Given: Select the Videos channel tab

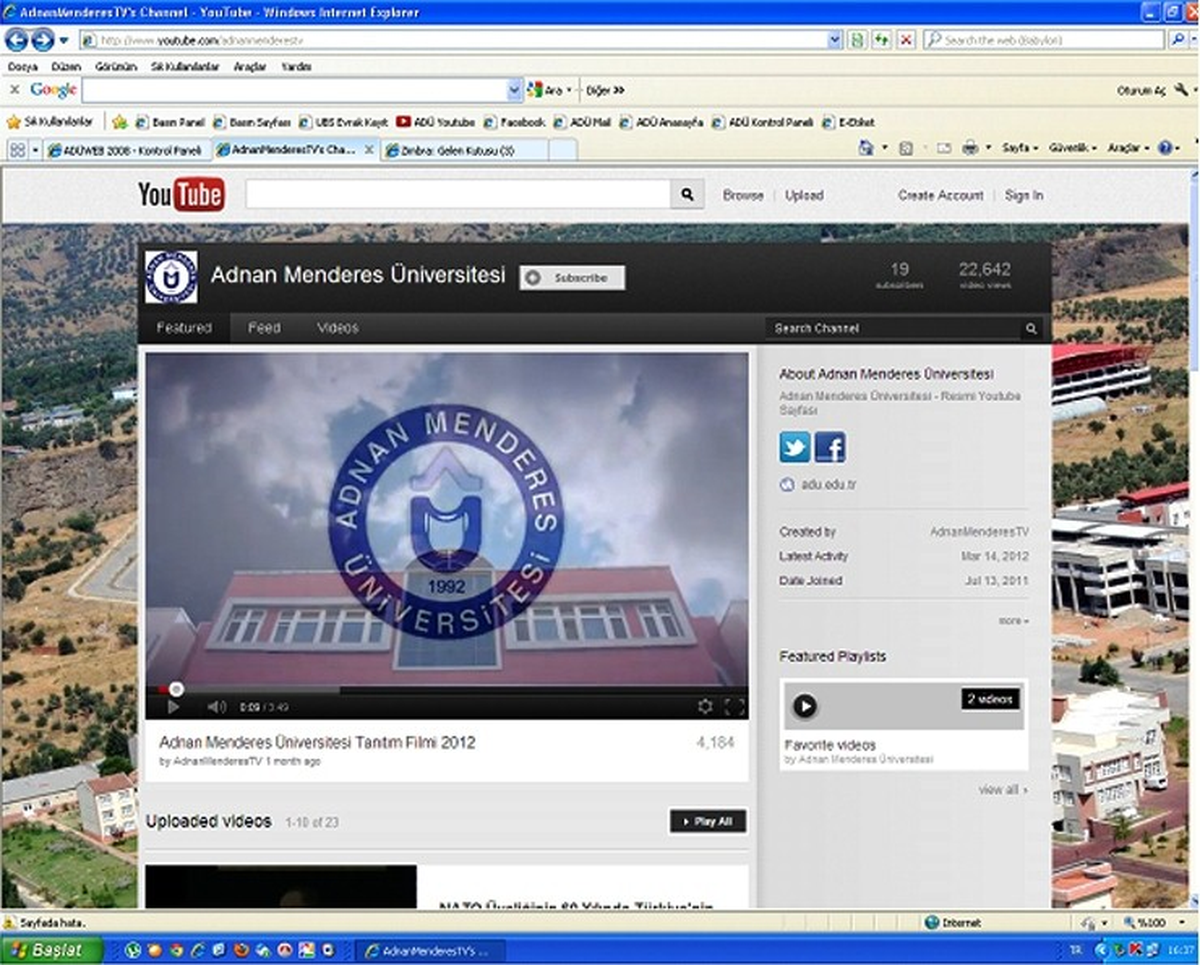Looking at the screenshot, I should coord(338,328).
